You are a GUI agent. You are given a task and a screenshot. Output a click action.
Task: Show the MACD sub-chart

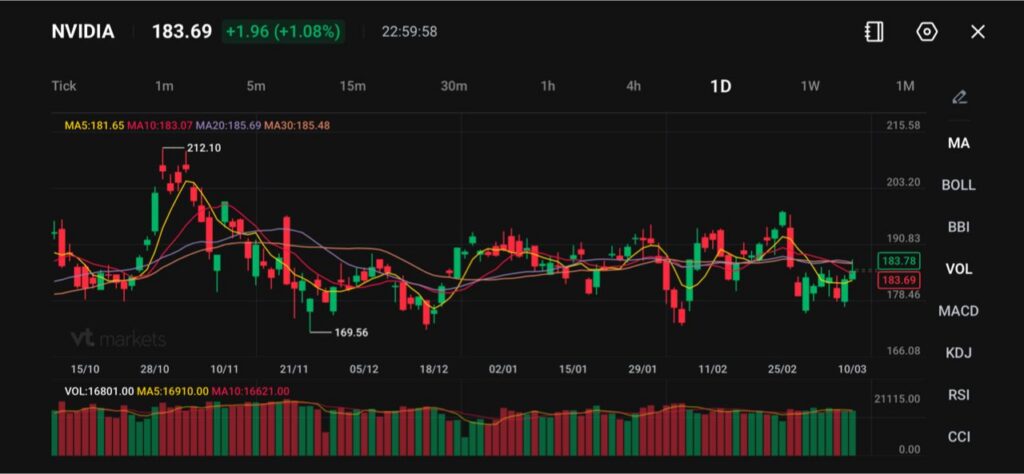958,311
